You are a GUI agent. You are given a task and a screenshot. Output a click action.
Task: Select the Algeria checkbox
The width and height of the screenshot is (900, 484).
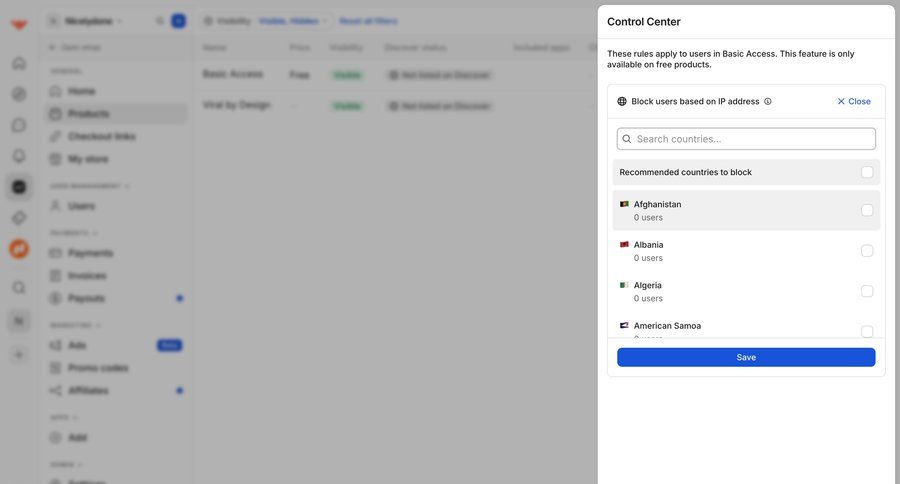(867, 291)
